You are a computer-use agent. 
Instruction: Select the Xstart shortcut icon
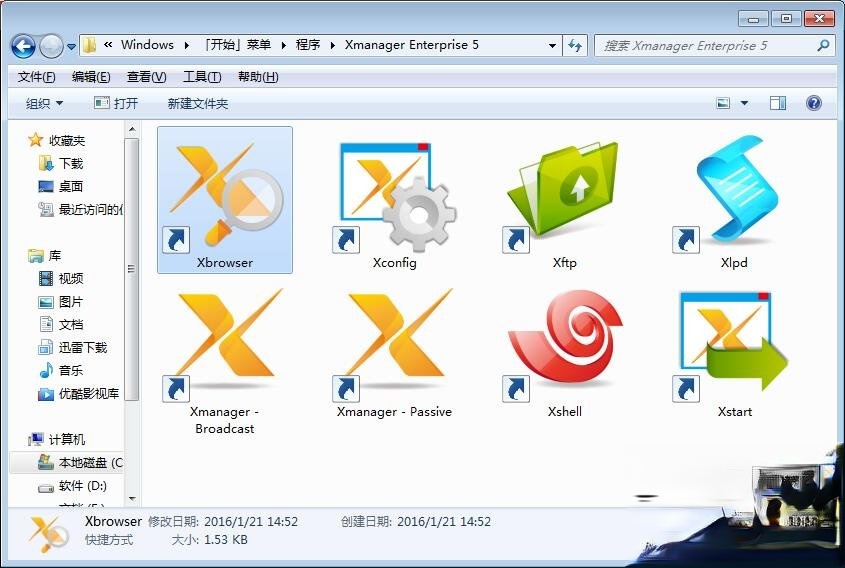tap(734, 353)
